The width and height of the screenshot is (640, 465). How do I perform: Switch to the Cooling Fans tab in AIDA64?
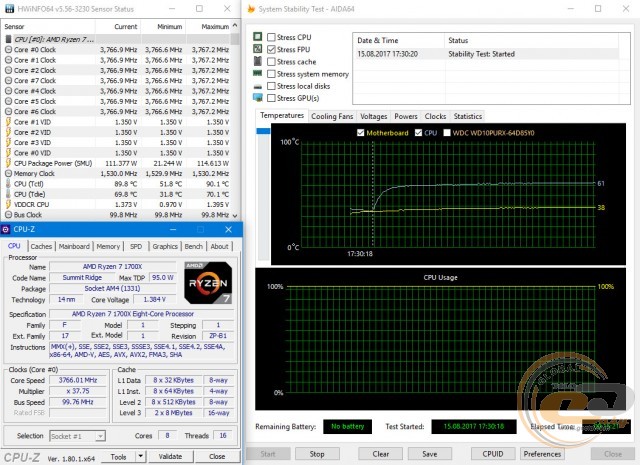coord(332,116)
